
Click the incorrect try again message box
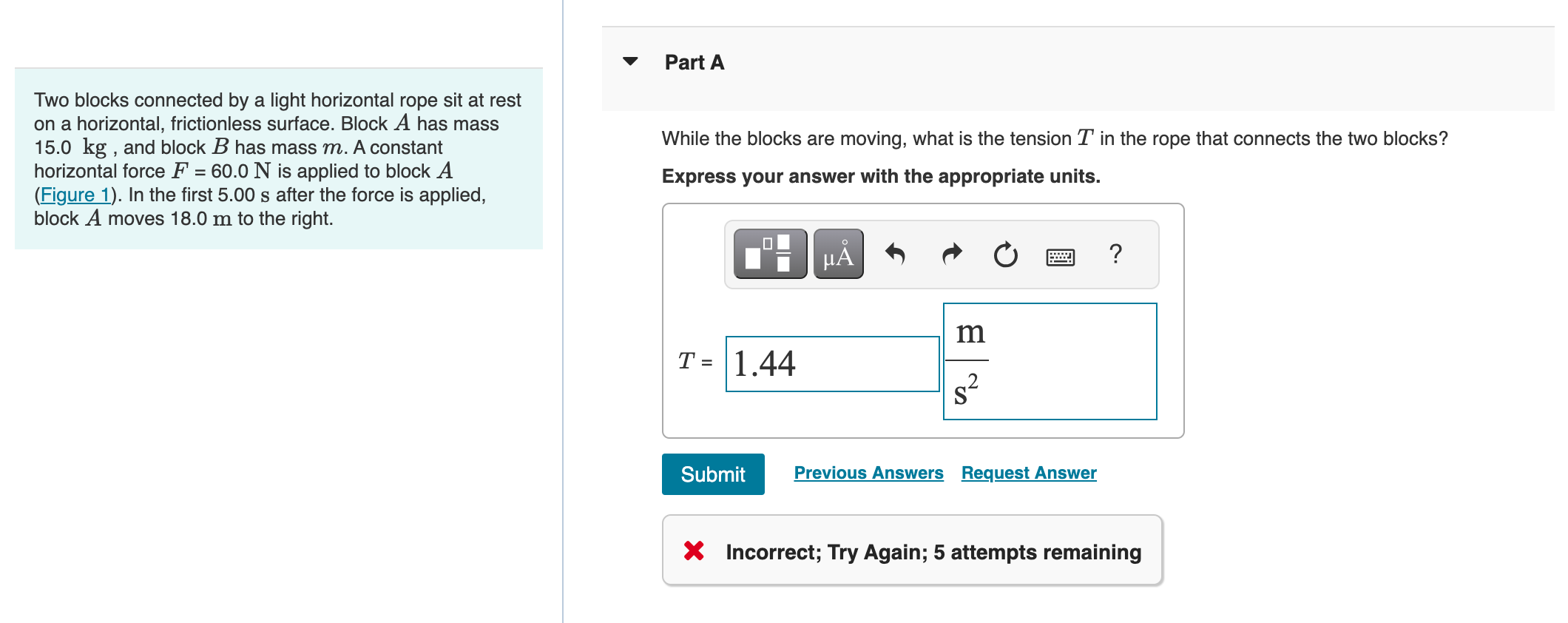[913, 550]
